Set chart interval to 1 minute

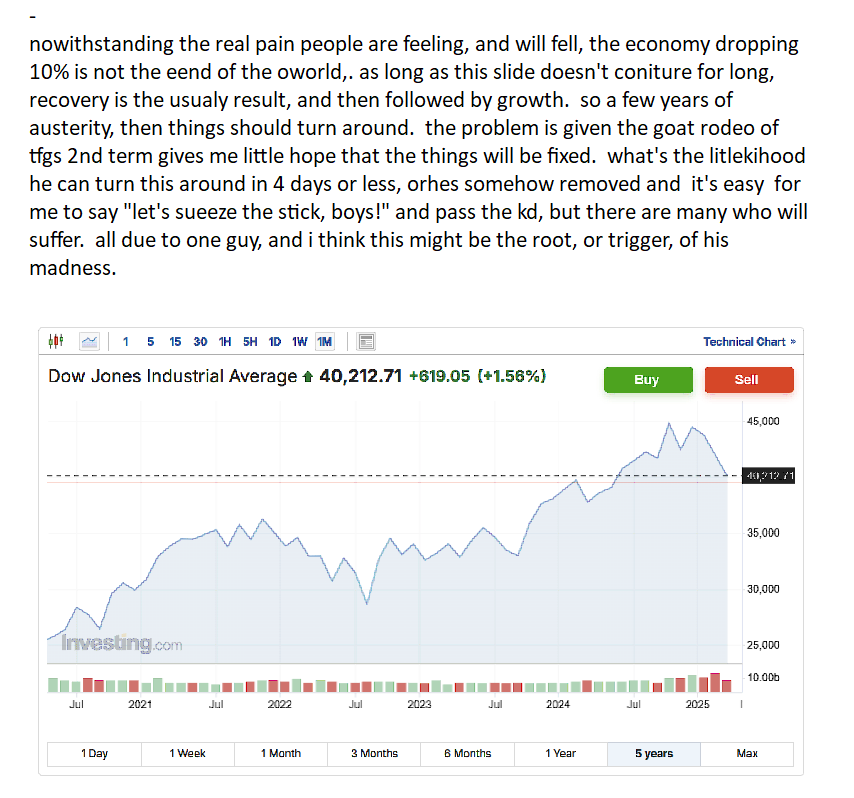point(125,342)
